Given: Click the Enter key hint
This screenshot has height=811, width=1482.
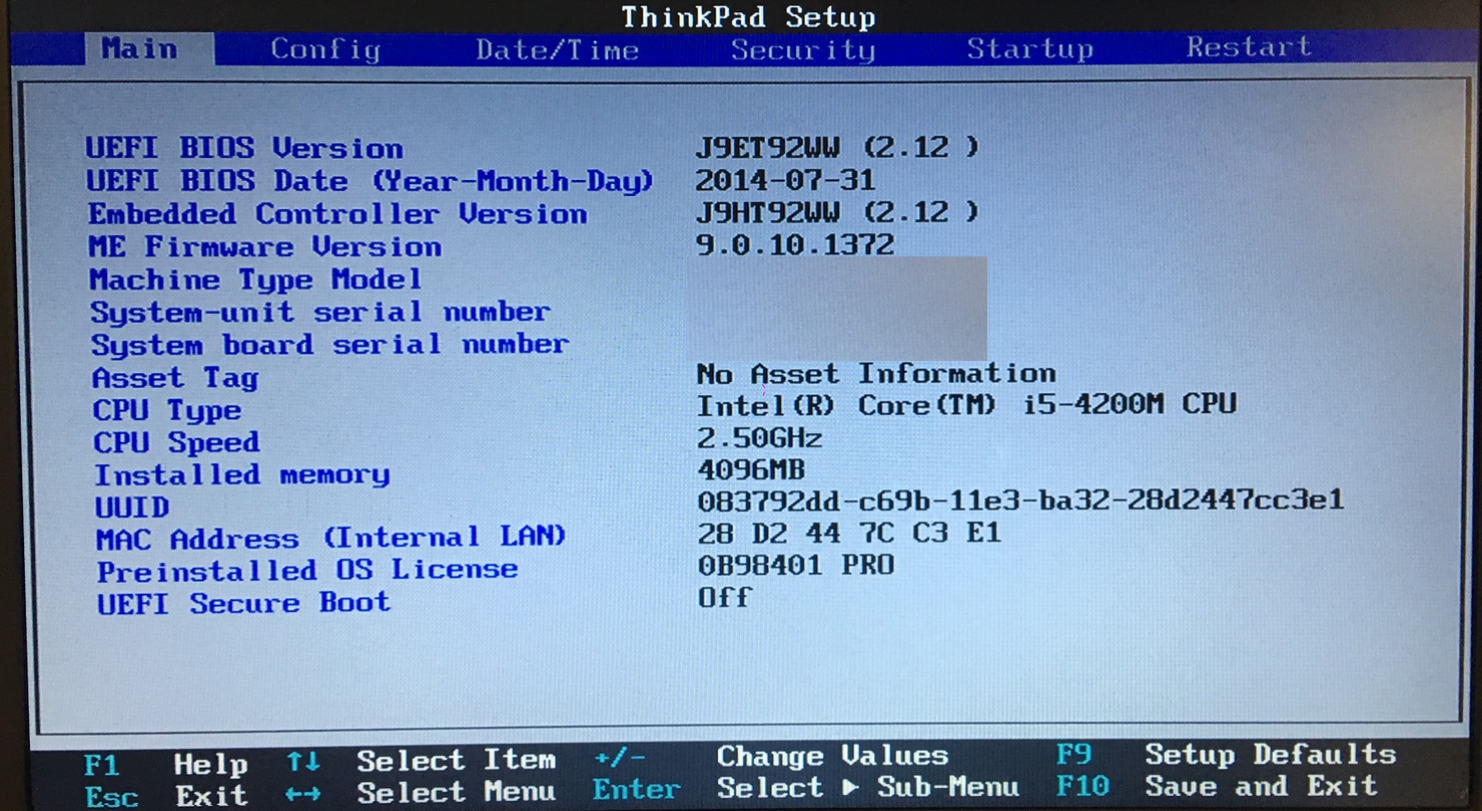Looking at the screenshot, I should [x=636, y=790].
